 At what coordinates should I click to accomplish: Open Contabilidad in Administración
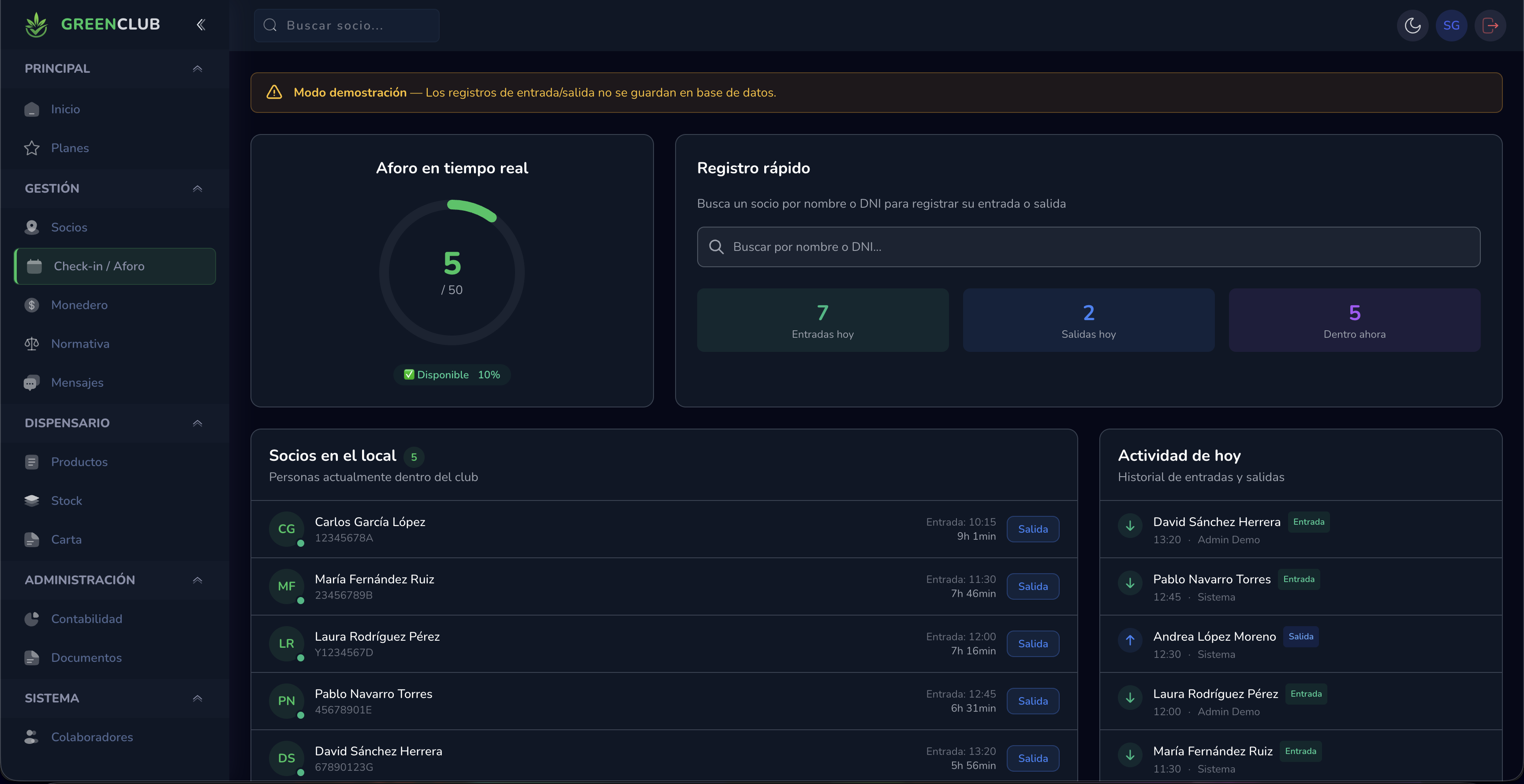point(86,619)
